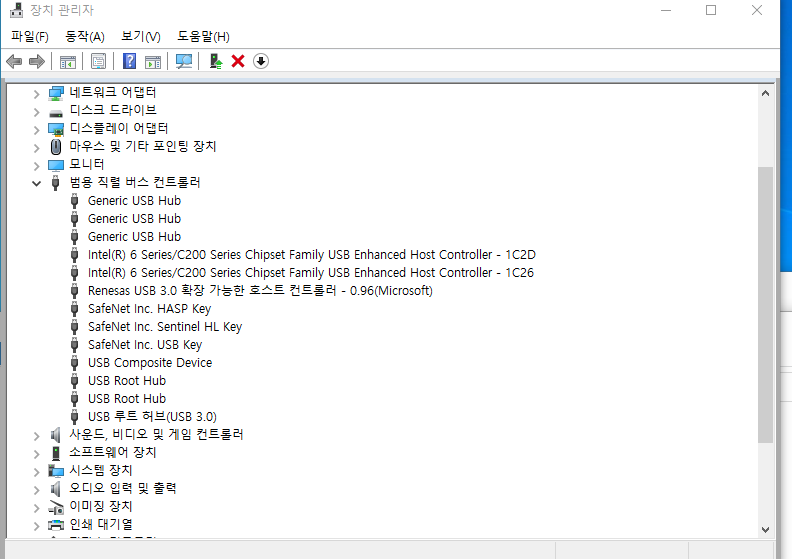Open the 동작(A) menu
The image size is (792, 559).
click(x=85, y=36)
